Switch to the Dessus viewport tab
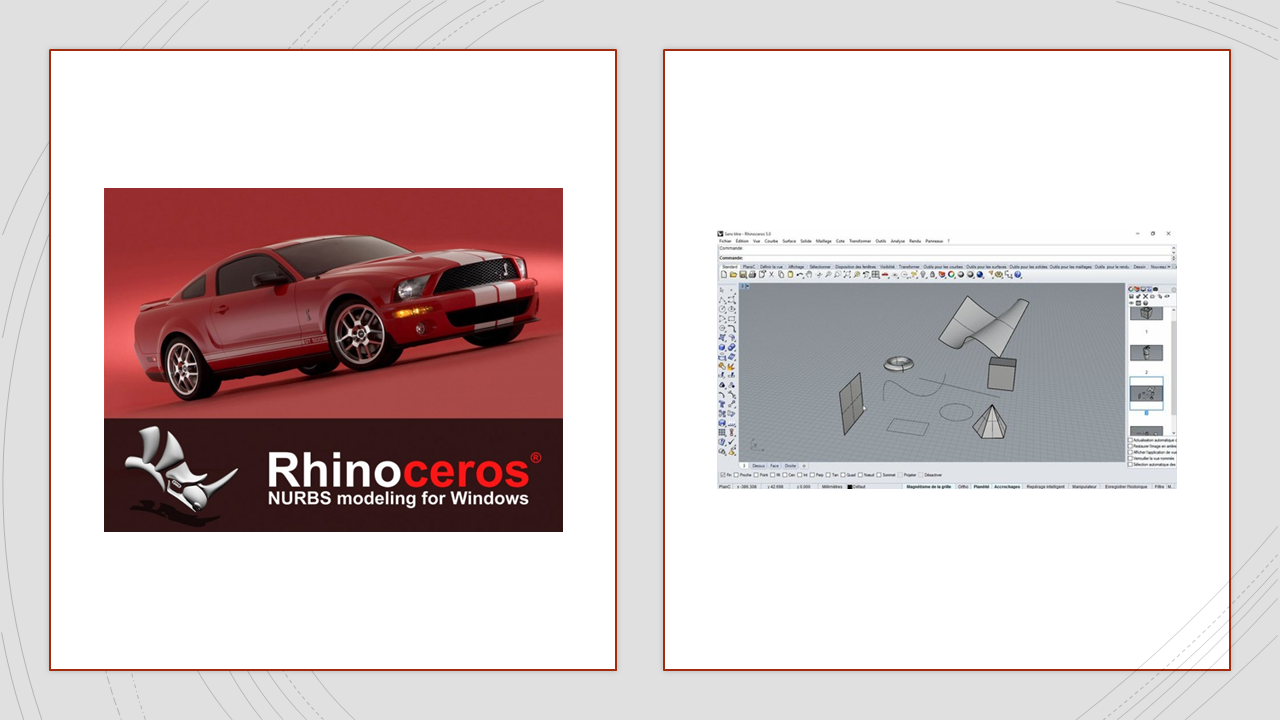The width and height of the screenshot is (1280, 720). tap(758, 466)
